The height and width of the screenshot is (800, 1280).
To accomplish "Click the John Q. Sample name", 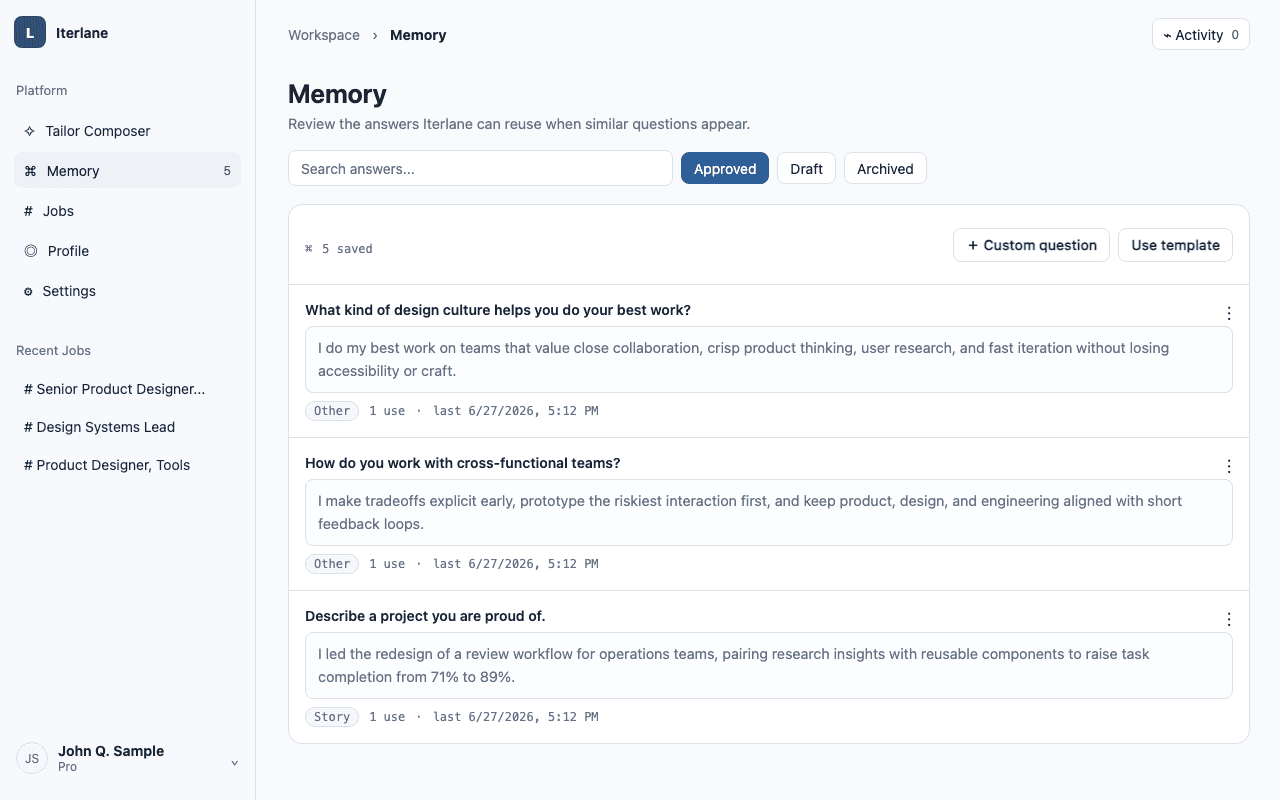I will [111, 751].
